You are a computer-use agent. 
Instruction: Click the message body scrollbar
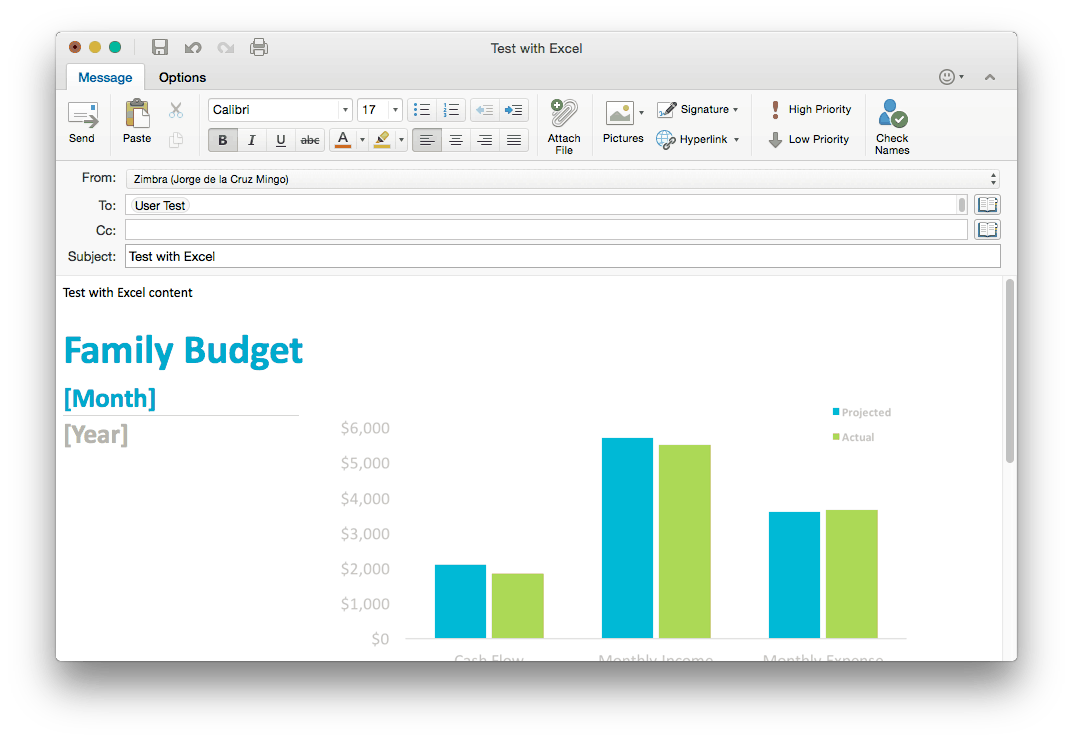click(1009, 371)
